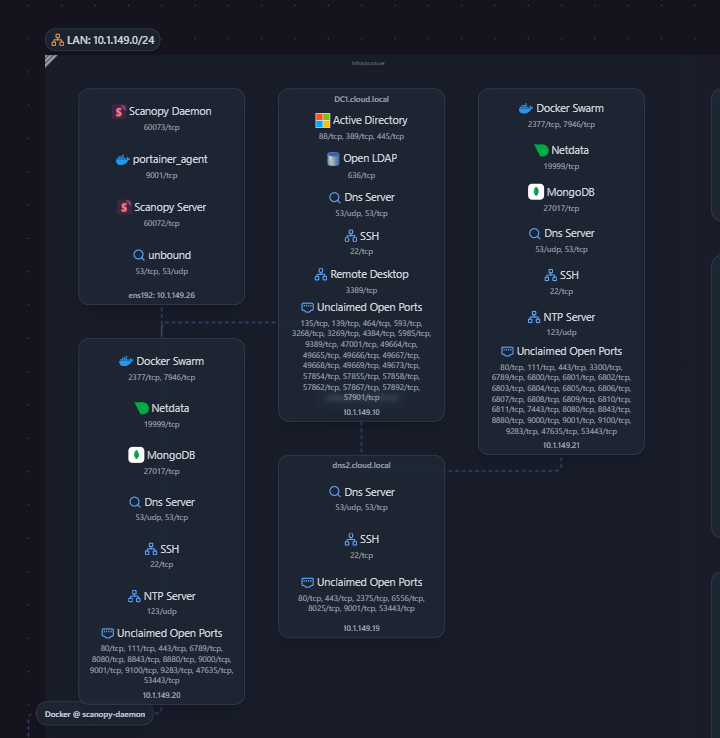The height and width of the screenshot is (738, 720).
Task: Click the ens192: 10.1.149.26 interface label
Action: (161, 295)
